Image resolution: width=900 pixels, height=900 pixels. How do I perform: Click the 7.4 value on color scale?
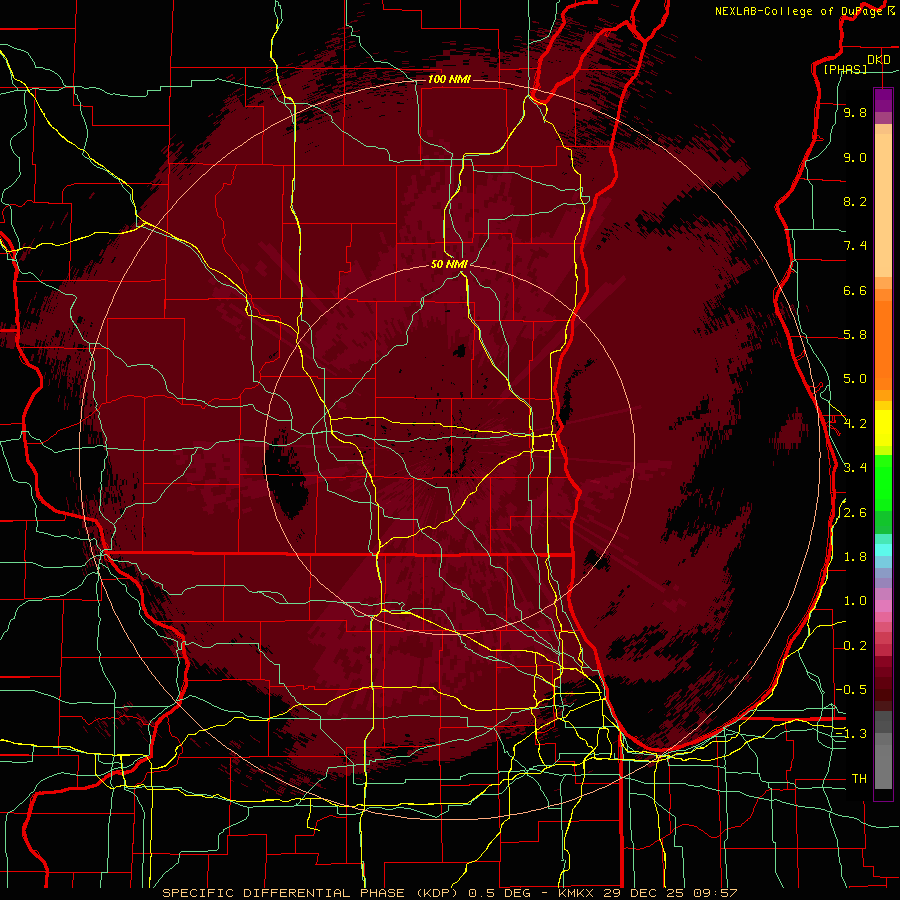pos(855,246)
